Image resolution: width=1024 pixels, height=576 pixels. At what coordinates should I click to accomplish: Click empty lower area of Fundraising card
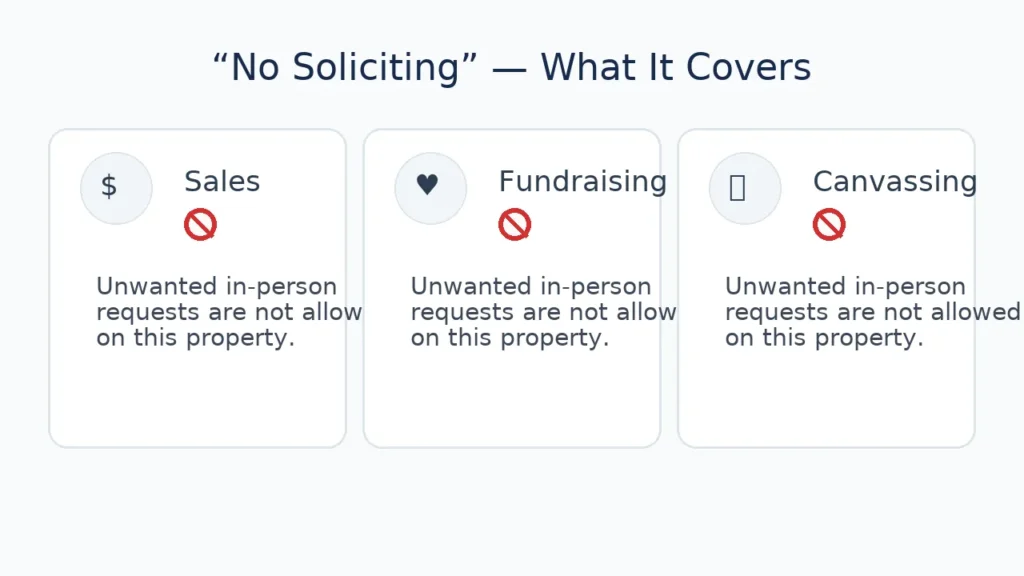pos(511,400)
